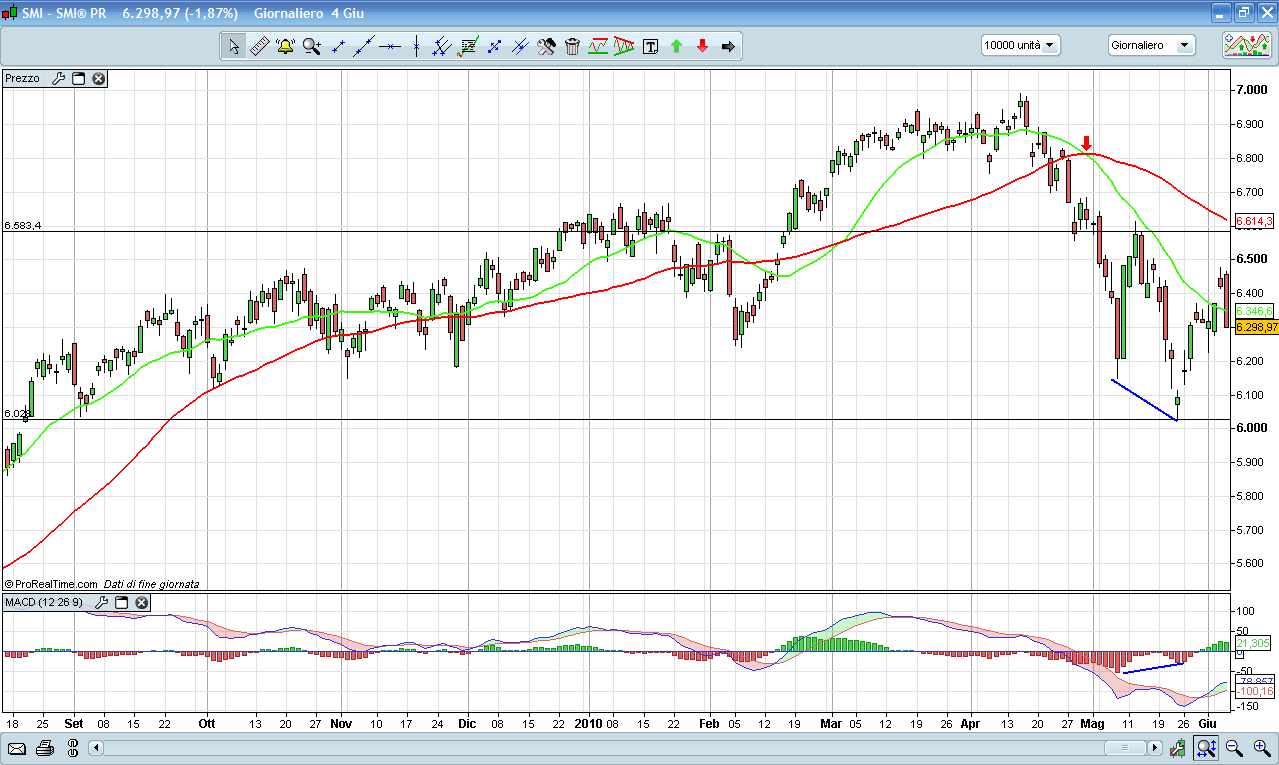Toggle the arrow cursor selection mode
The width and height of the screenshot is (1279, 765).
click(x=233, y=46)
